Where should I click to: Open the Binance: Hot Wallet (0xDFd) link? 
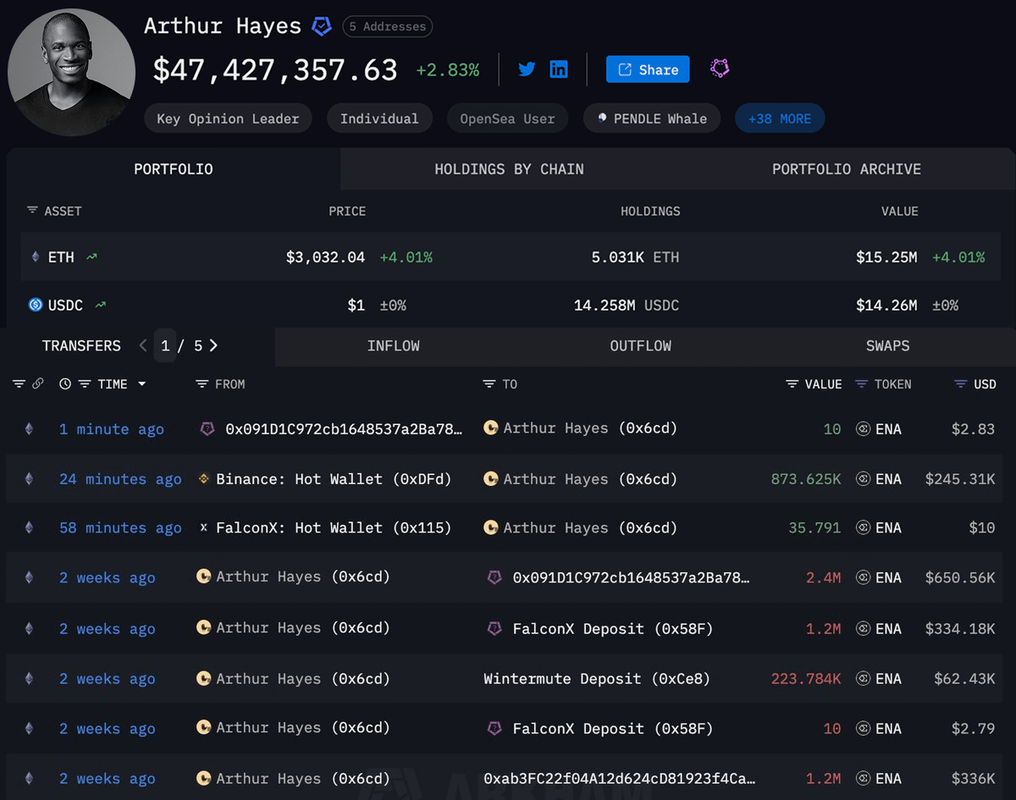point(333,479)
